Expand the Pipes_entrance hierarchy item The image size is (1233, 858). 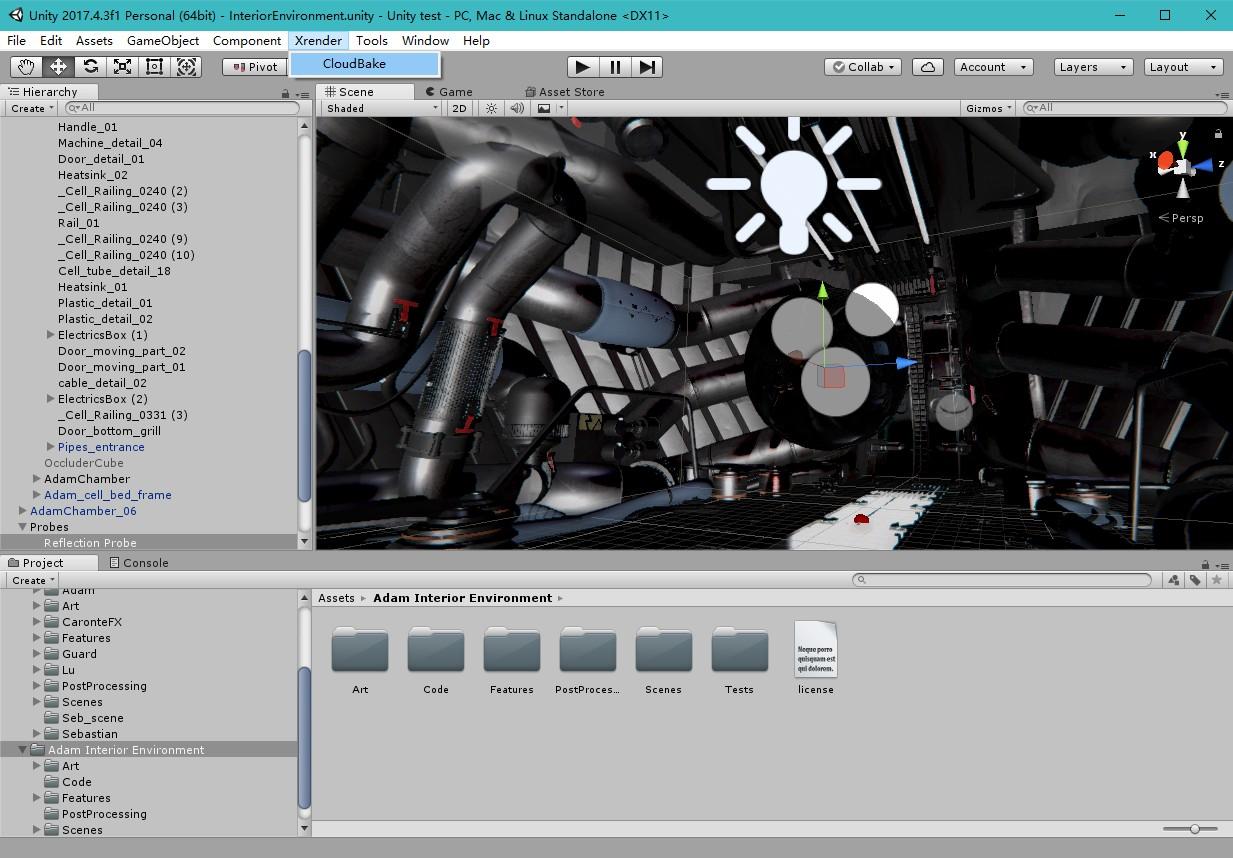coord(50,447)
